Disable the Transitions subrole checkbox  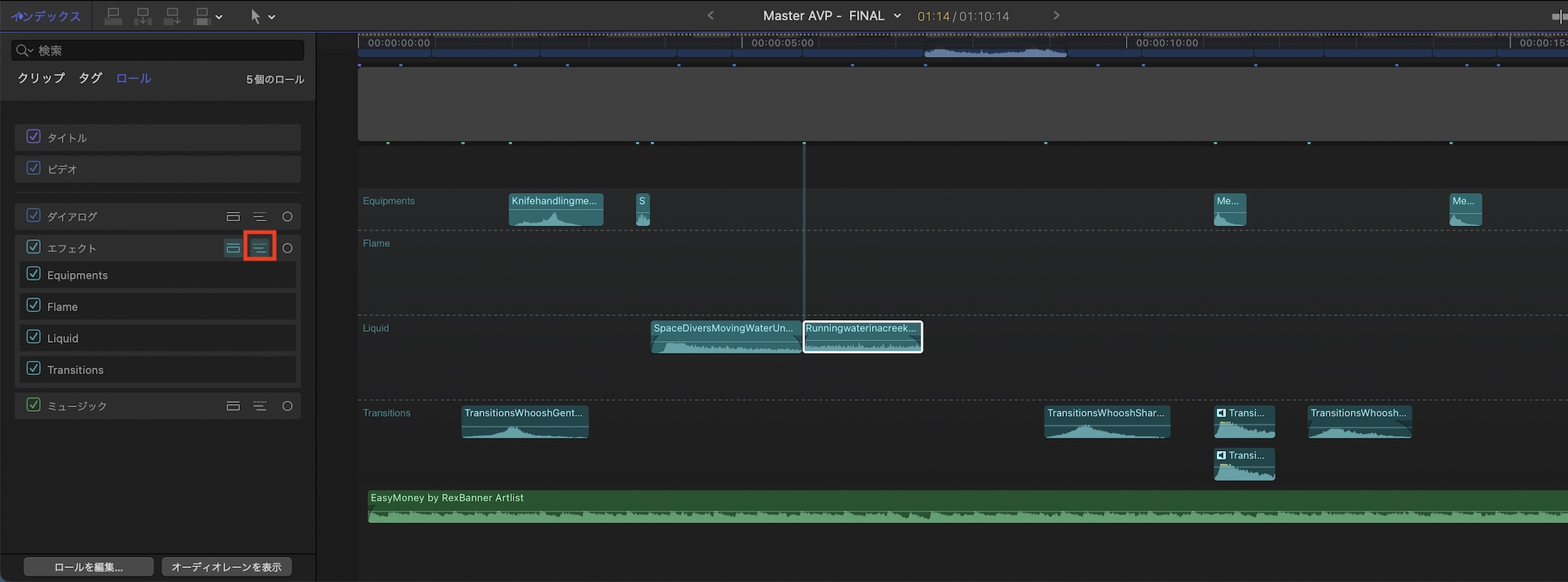click(34, 369)
